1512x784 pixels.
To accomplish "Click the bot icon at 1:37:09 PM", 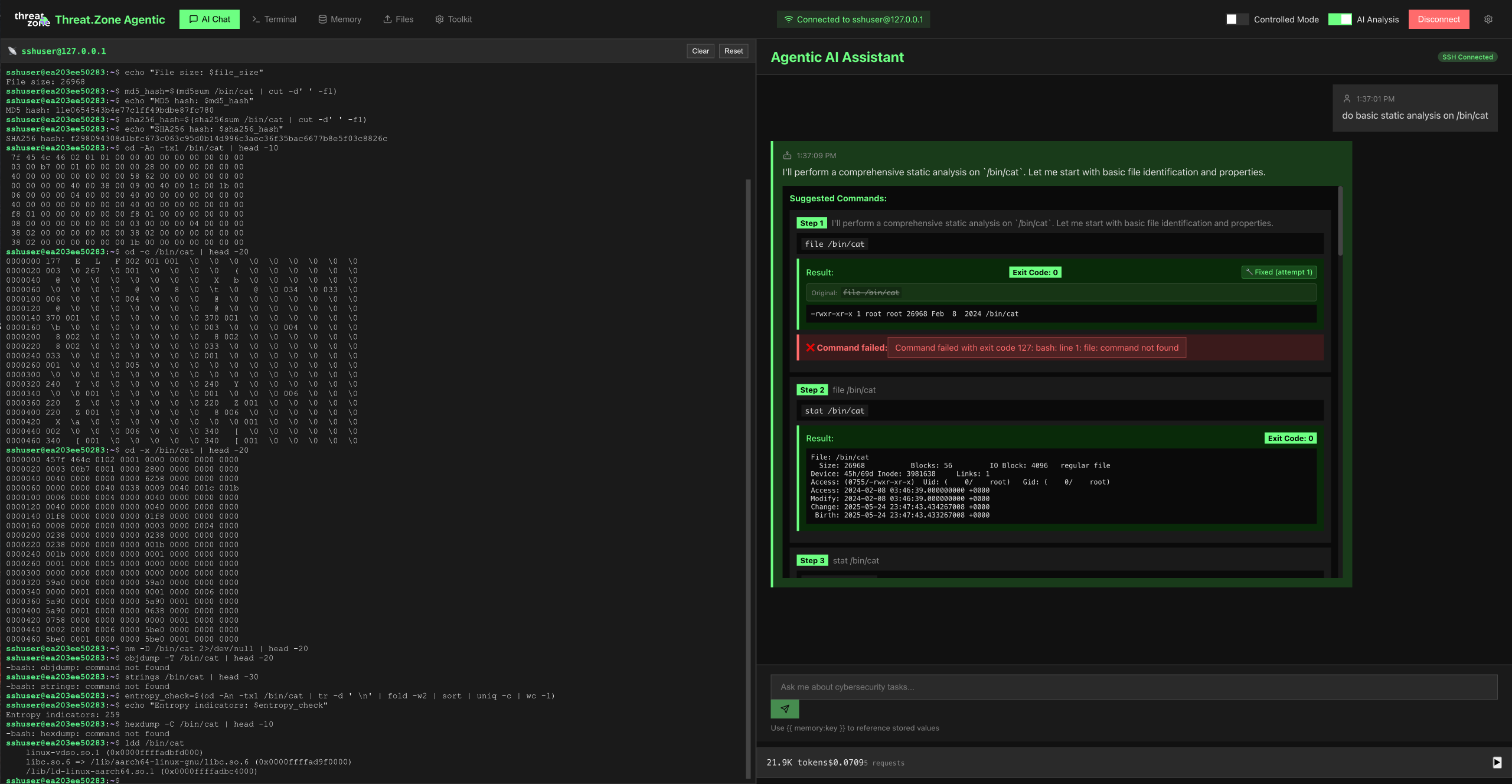I will pyautogui.click(x=787, y=156).
